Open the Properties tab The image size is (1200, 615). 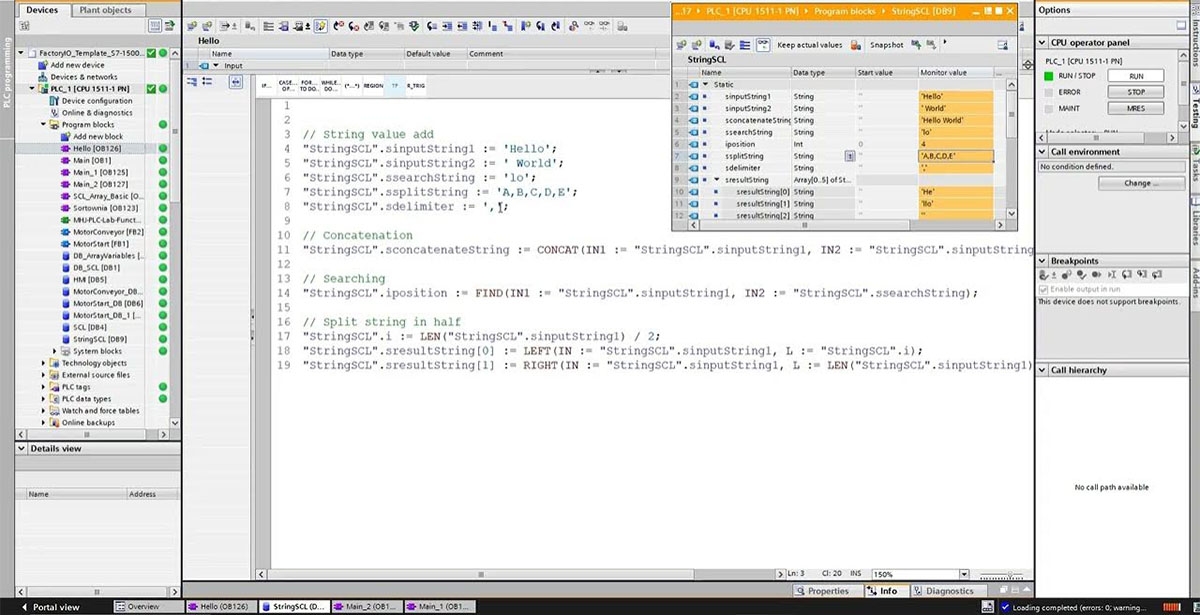point(823,591)
